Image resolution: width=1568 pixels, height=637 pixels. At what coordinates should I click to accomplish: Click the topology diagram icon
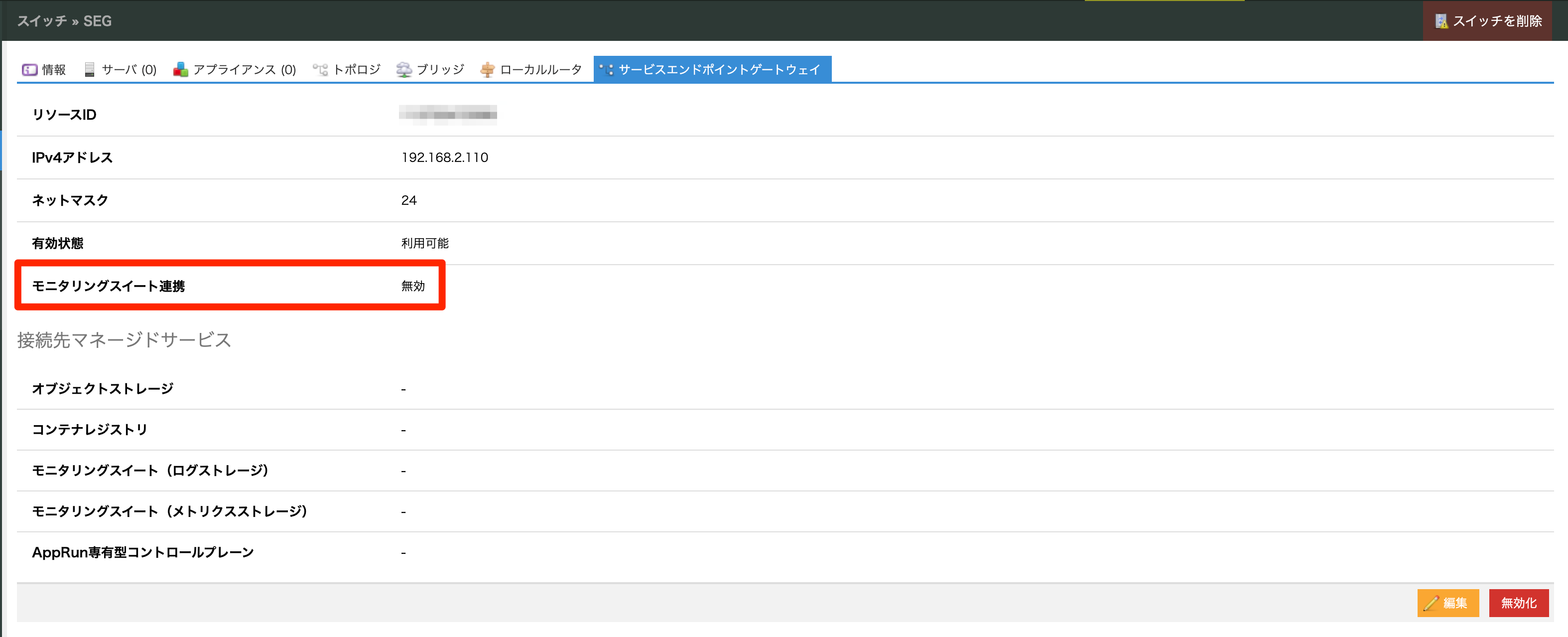click(x=320, y=69)
